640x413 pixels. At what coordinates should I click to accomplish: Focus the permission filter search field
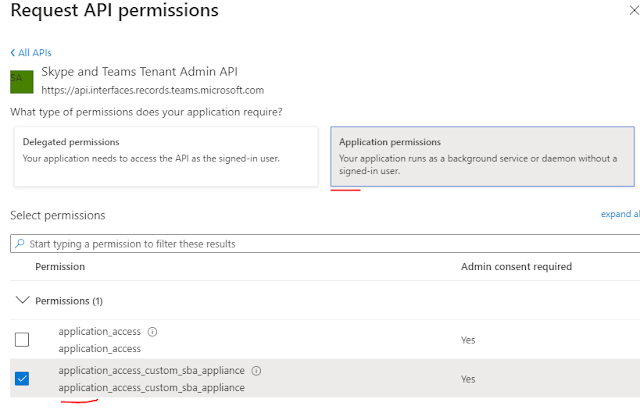[320, 243]
